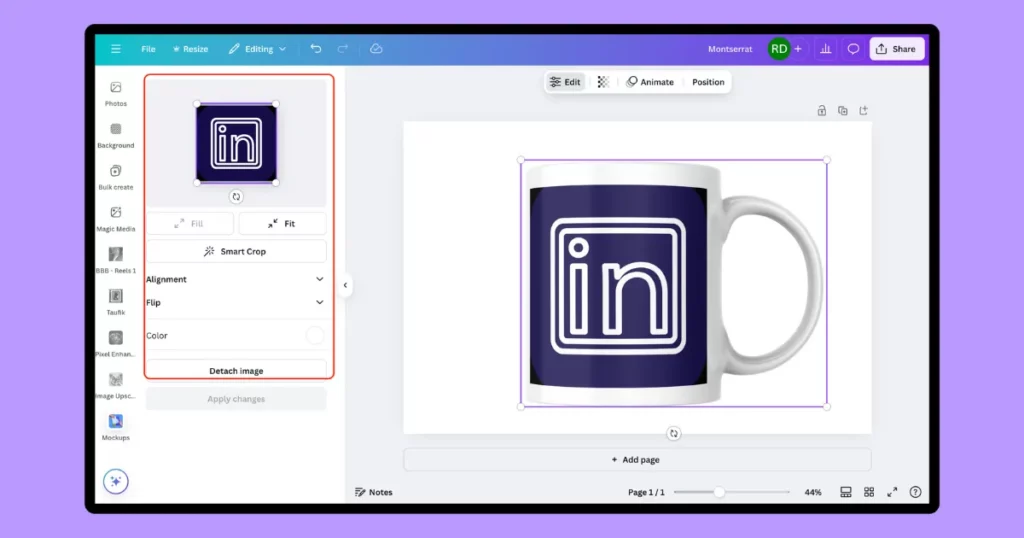Toggle the page lock icon above the canvas
Image resolution: width=1024 pixels, height=538 pixels.
point(821,110)
